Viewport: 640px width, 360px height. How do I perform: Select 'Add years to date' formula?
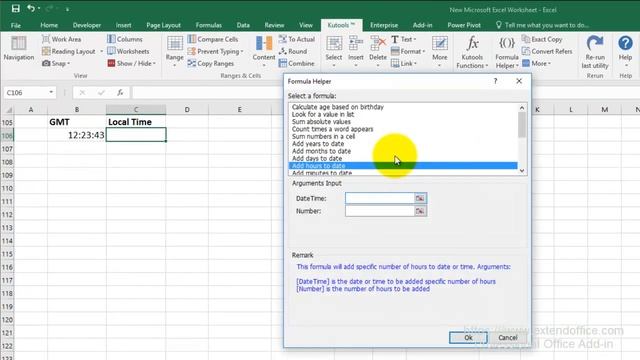pos(403,144)
